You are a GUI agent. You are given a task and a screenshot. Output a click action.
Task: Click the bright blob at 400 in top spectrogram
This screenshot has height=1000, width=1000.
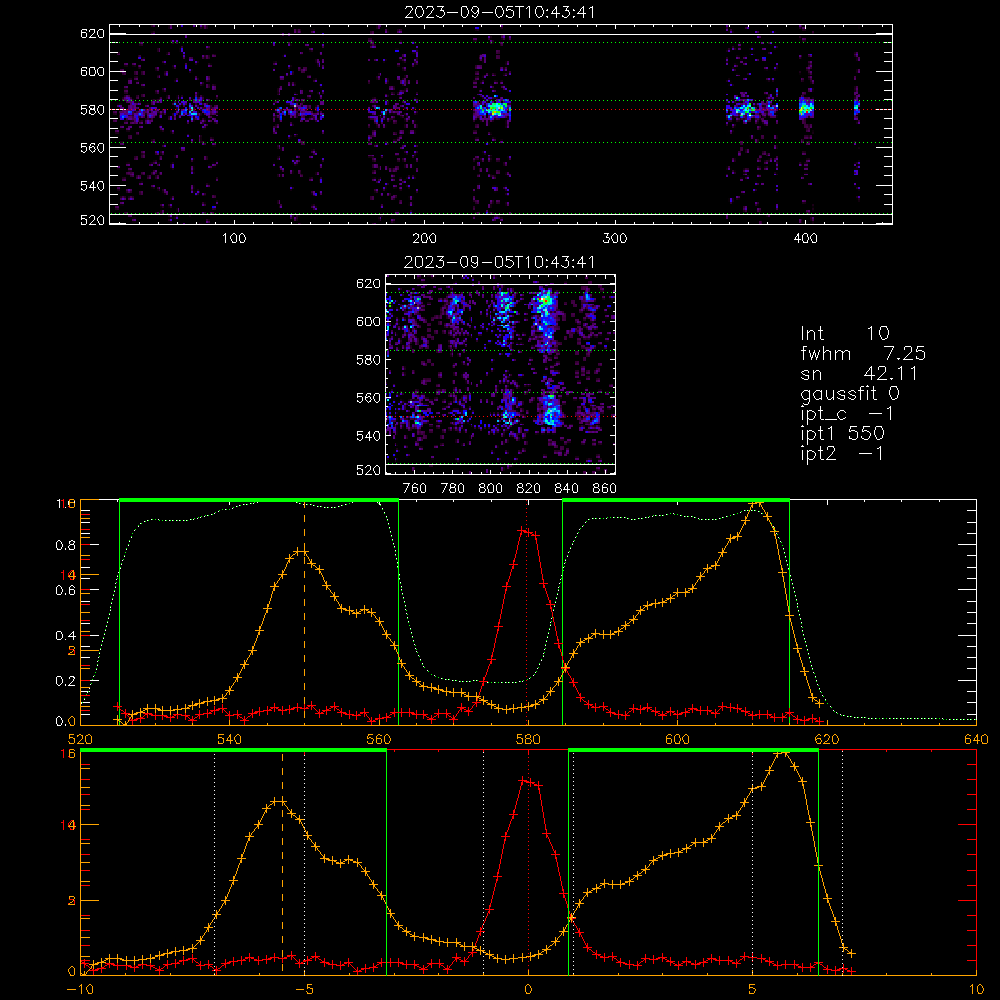[x=806, y=108]
